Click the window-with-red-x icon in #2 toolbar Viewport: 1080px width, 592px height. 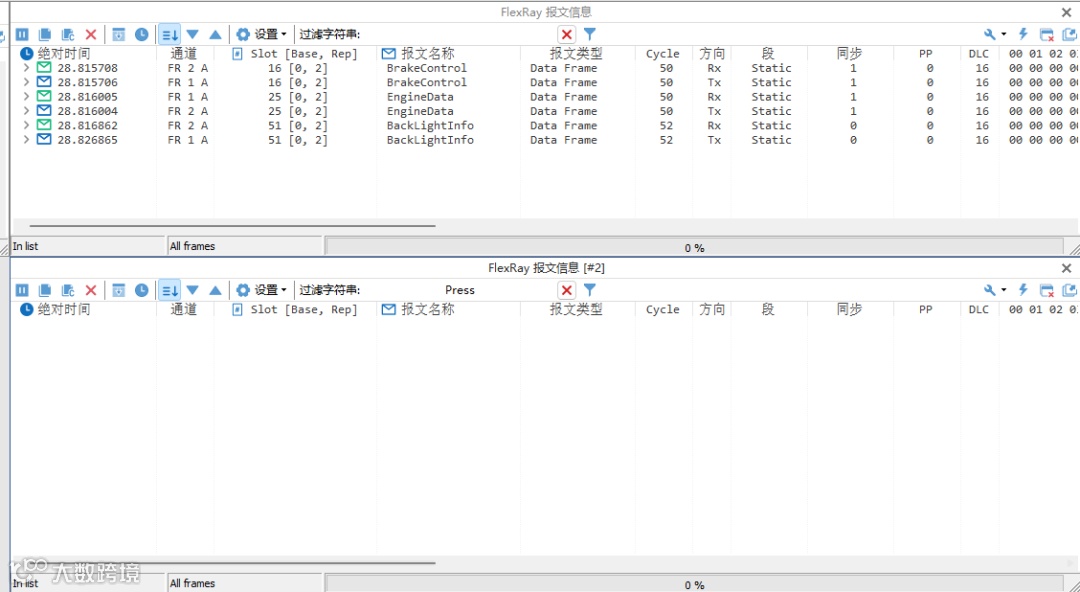pyautogui.click(x=1046, y=290)
